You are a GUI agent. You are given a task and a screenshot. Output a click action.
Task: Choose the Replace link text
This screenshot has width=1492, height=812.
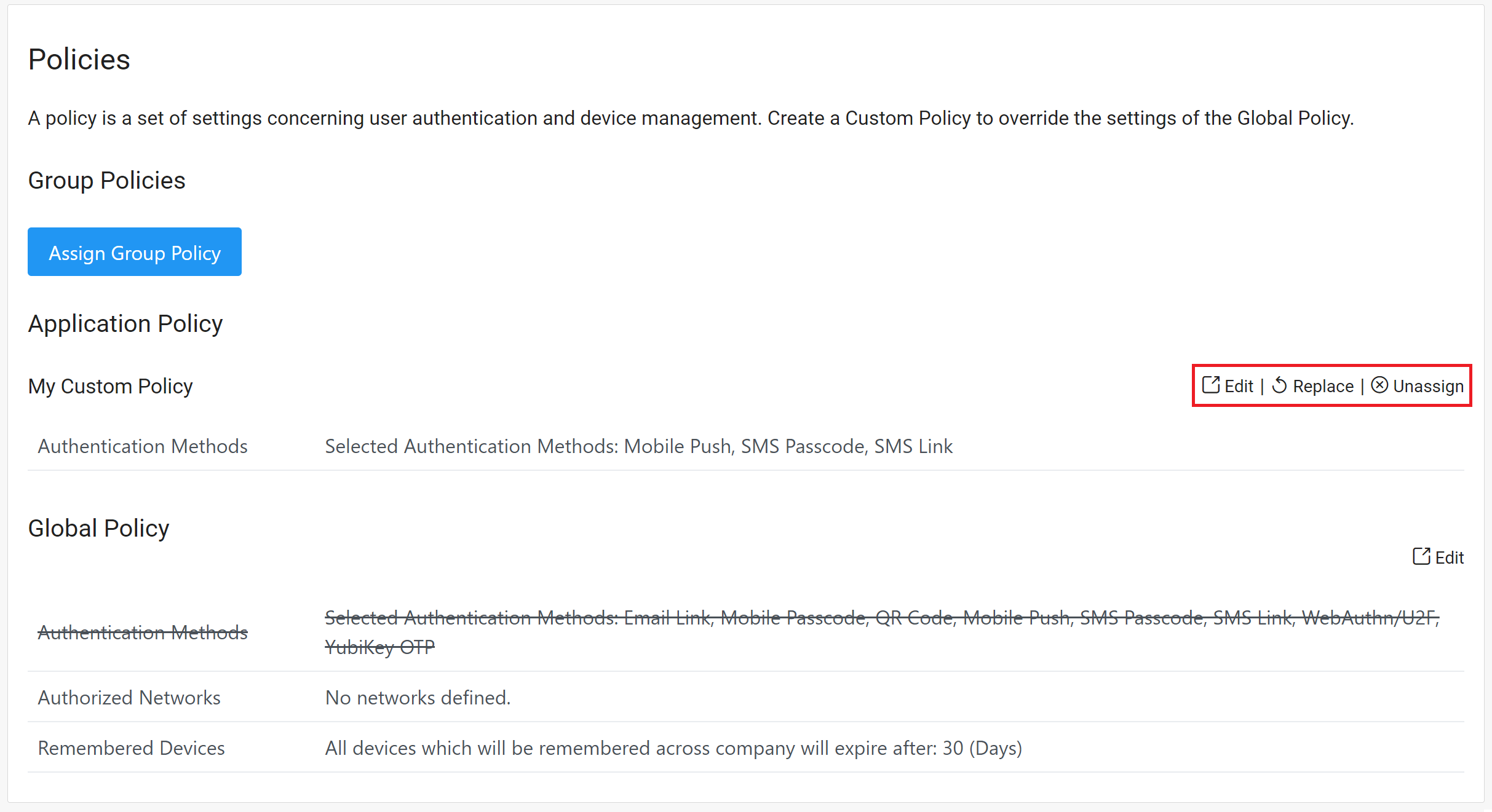(1323, 387)
